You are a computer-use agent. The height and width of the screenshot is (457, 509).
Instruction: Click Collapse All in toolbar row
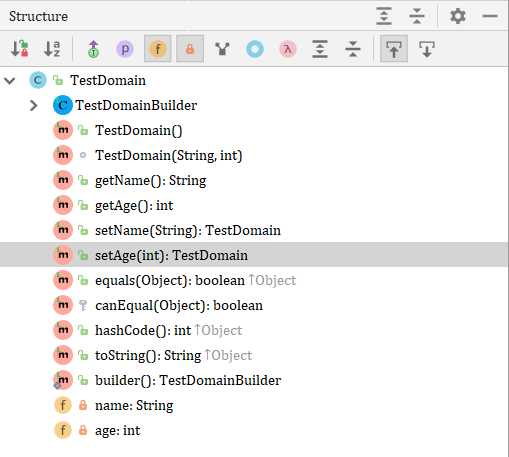pyautogui.click(x=353, y=49)
